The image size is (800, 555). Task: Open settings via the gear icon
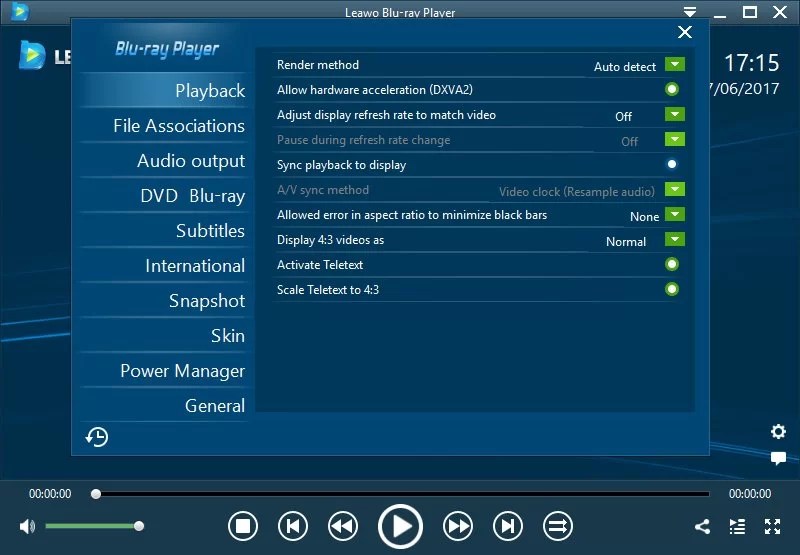coord(778,432)
